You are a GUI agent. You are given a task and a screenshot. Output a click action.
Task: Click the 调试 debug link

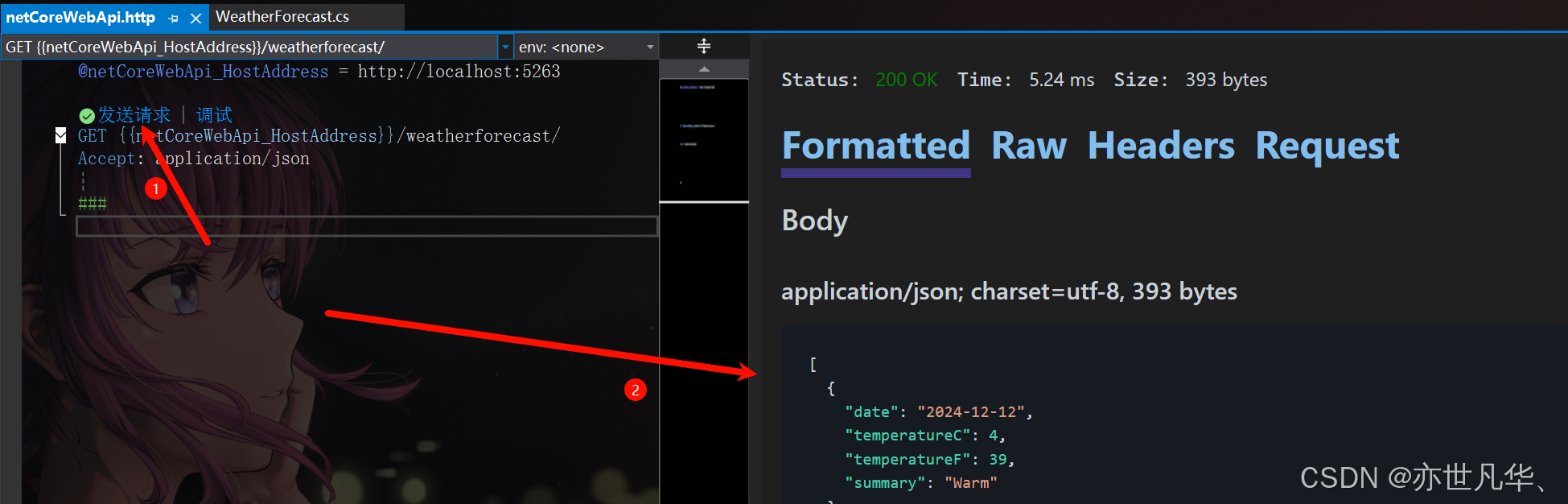pos(214,115)
